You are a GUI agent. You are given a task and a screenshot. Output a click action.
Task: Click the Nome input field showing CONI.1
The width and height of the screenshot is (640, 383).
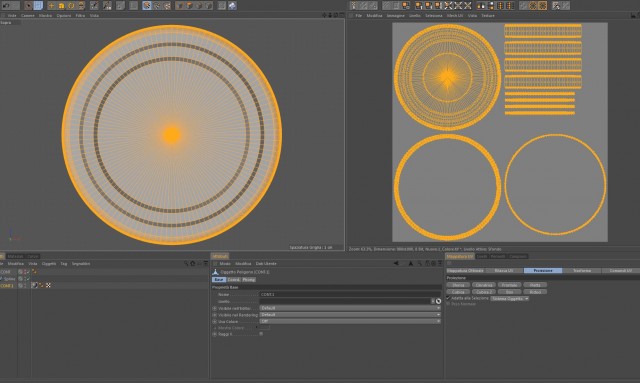[x=350, y=294]
